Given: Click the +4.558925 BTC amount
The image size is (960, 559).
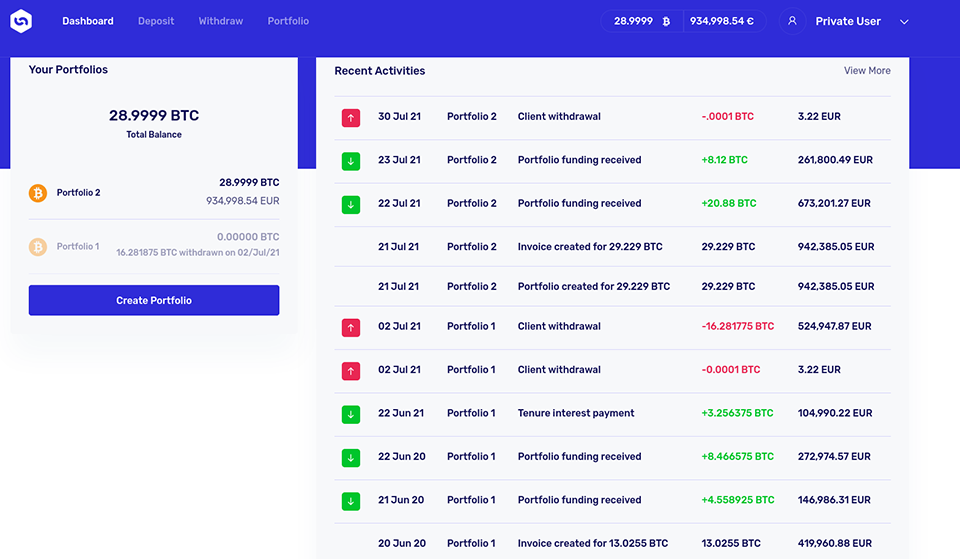Looking at the screenshot, I should 738,500.
